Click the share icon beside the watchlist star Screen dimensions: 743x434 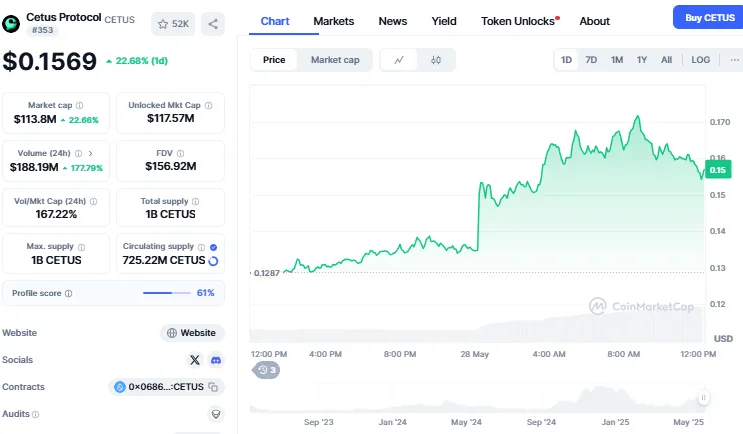(213, 24)
